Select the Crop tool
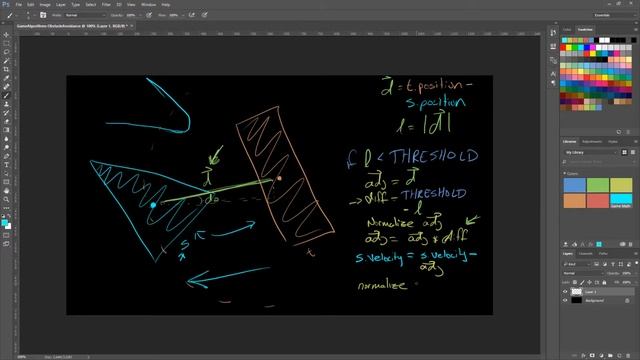Image resolution: width=640 pixels, height=360 pixels. pyautogui.click(x=6, y=69)
